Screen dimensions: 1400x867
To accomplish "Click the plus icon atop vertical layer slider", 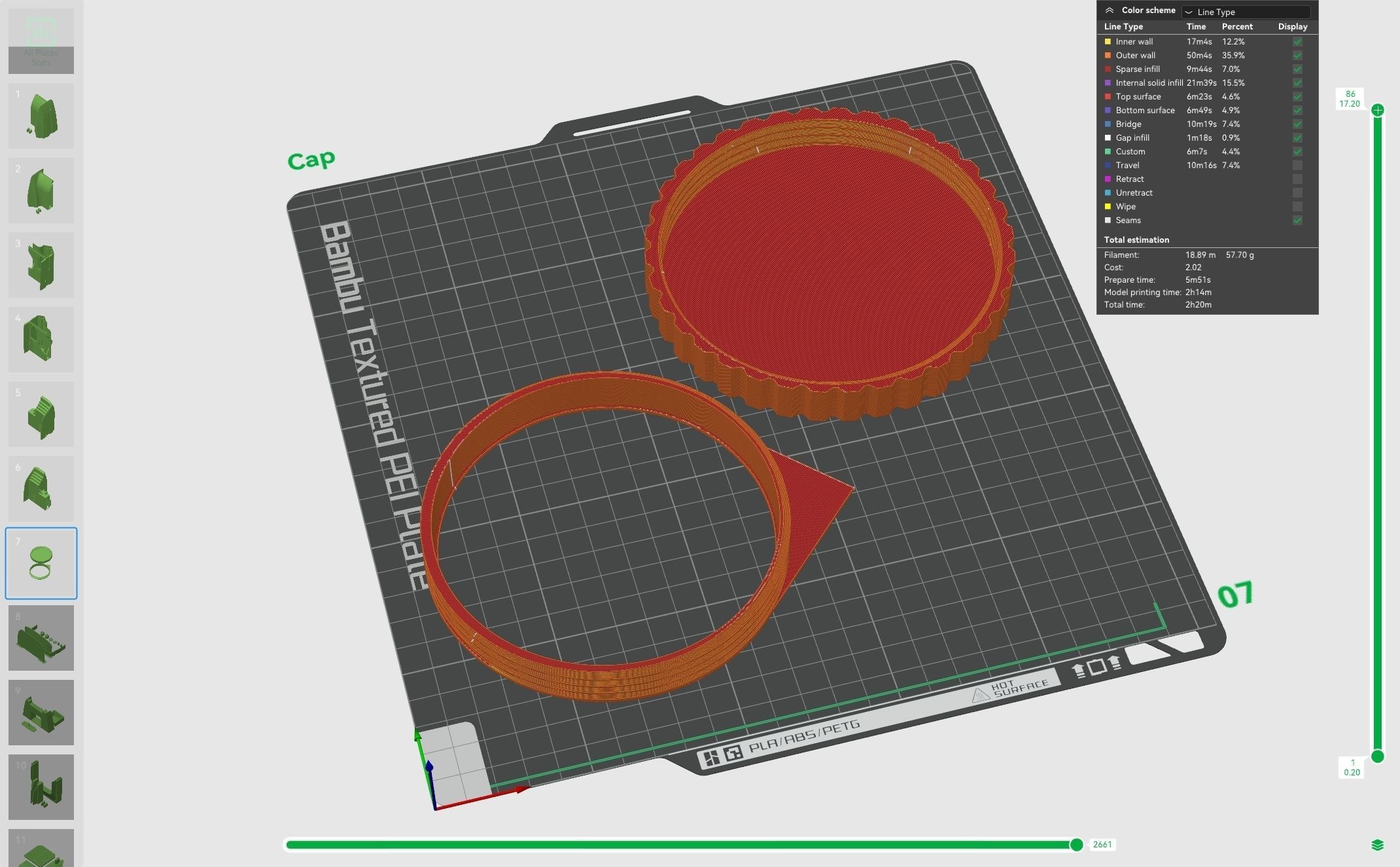I will (x=1378, y=110).
